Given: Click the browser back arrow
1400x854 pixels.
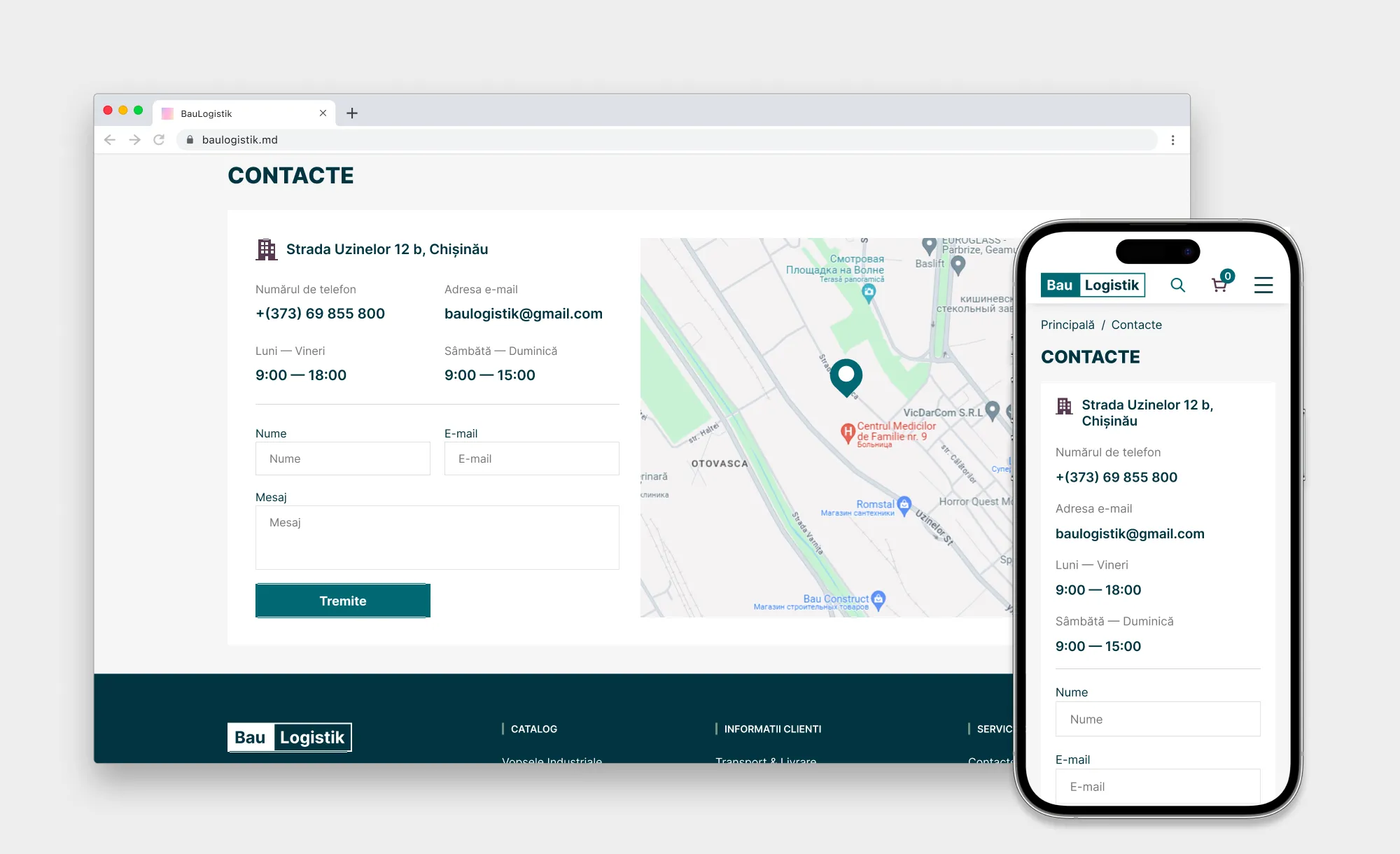Looking at the screenshot, I should (110, 140).
